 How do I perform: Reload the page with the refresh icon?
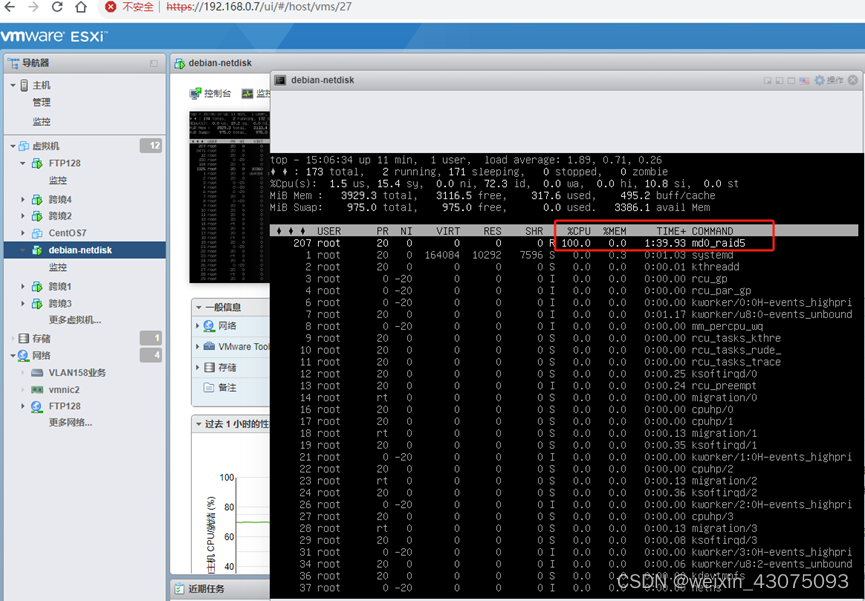click(57, 7)
